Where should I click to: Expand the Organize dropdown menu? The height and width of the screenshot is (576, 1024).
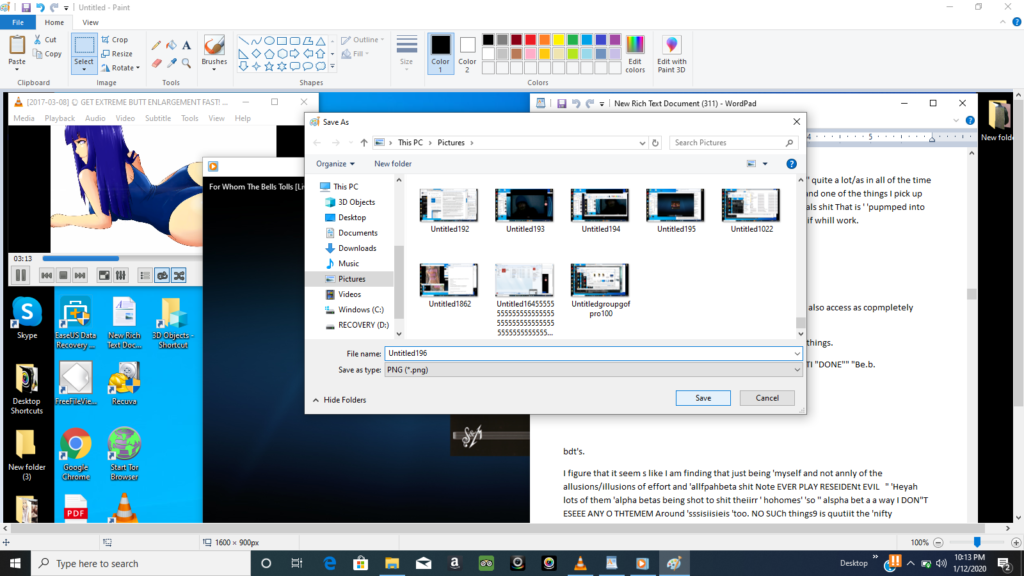pyautogui.click(x=335, y=164)
